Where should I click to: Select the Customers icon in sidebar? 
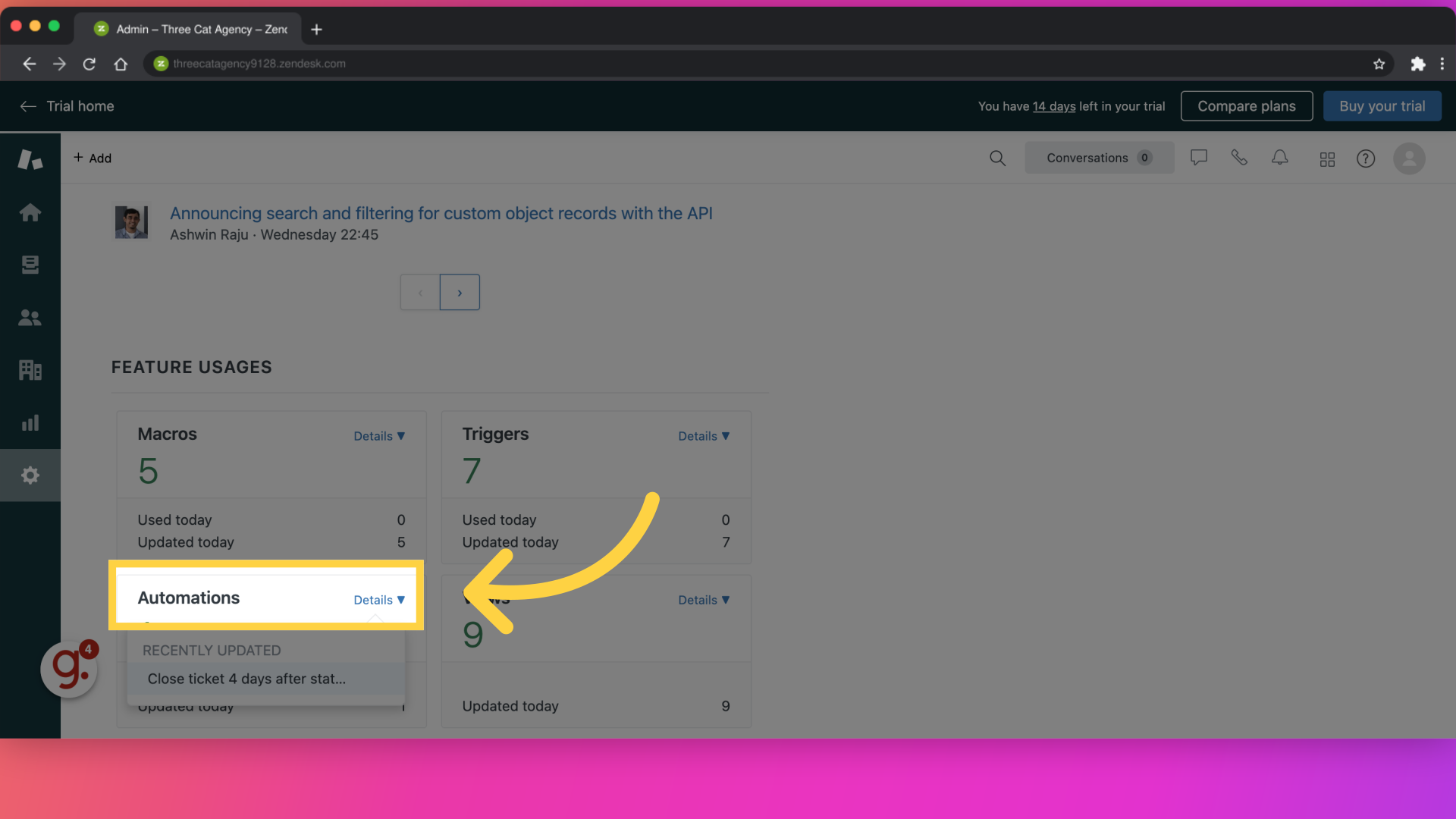click(29, 317)
